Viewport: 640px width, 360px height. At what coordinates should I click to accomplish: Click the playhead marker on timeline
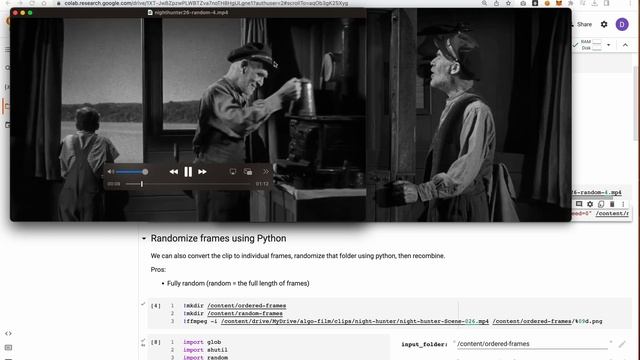(x=142, y=184)
